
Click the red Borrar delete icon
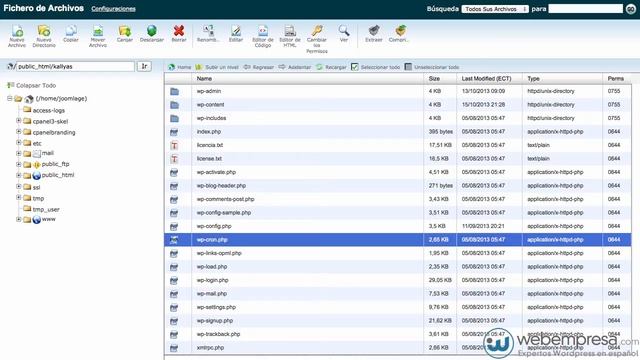(x=179, y=31)
